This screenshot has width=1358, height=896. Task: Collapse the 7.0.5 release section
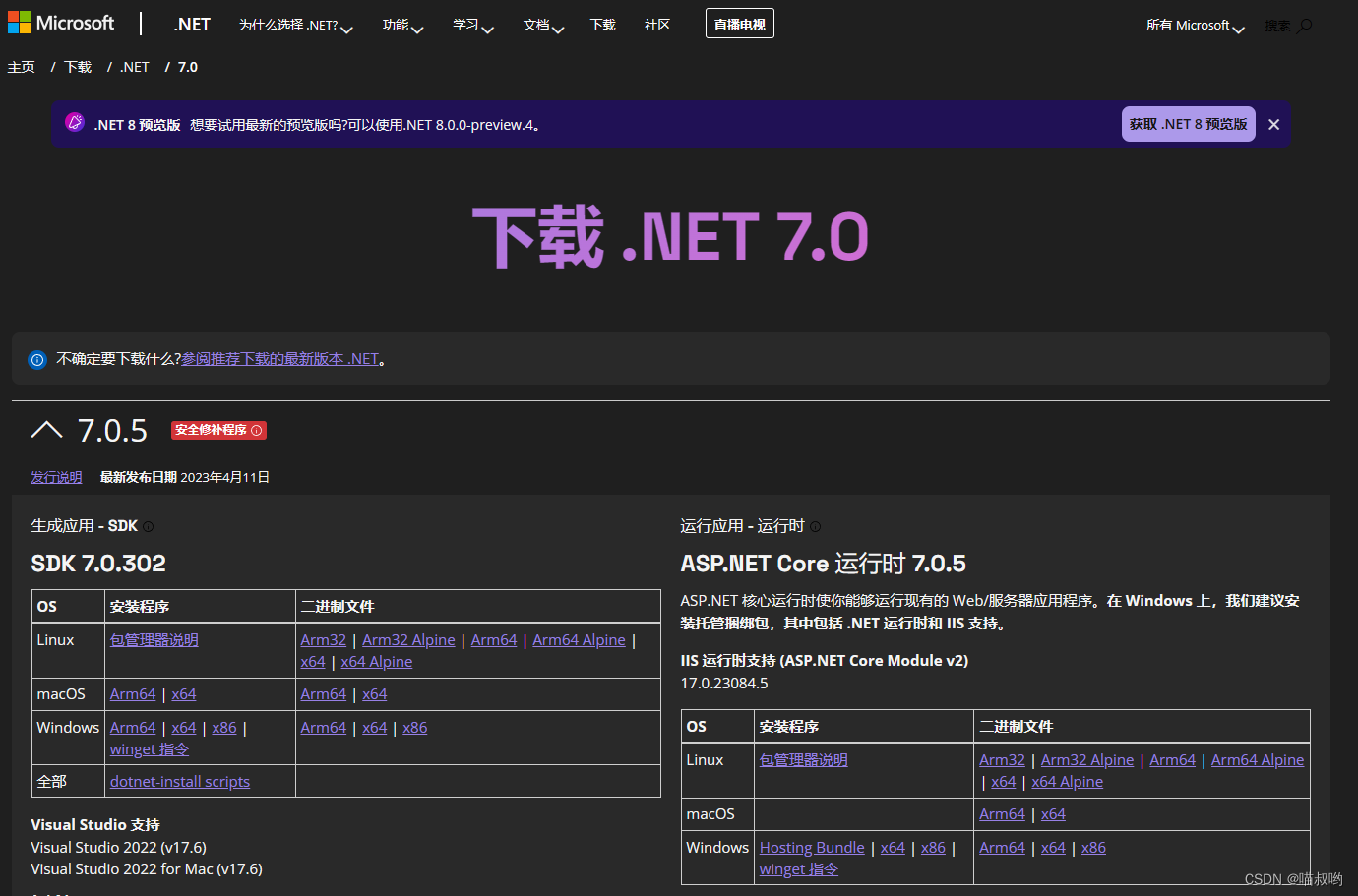coord(47,430)
